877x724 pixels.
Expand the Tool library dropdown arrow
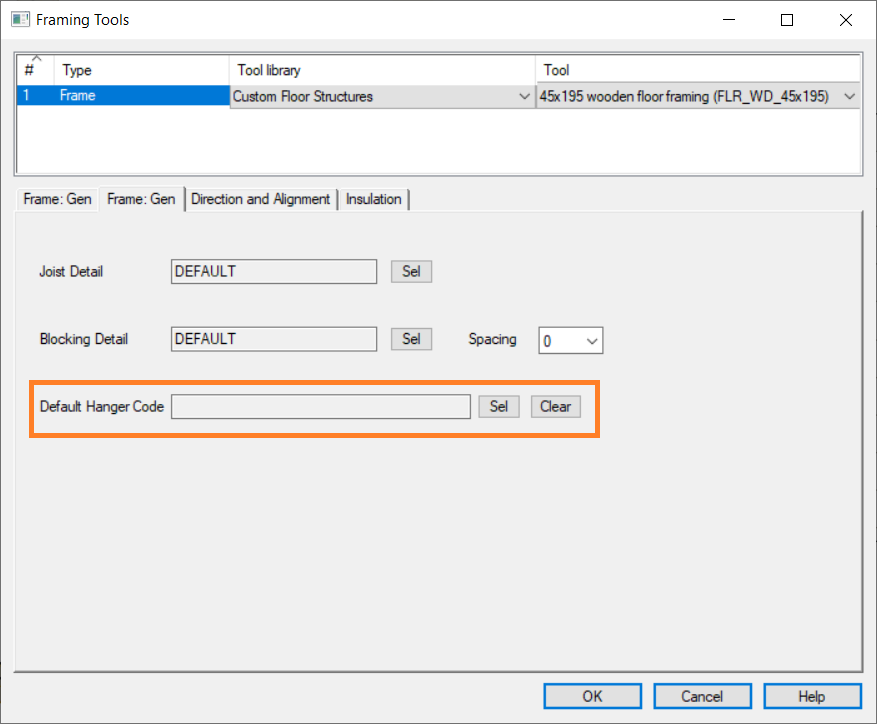pos(525,97)
